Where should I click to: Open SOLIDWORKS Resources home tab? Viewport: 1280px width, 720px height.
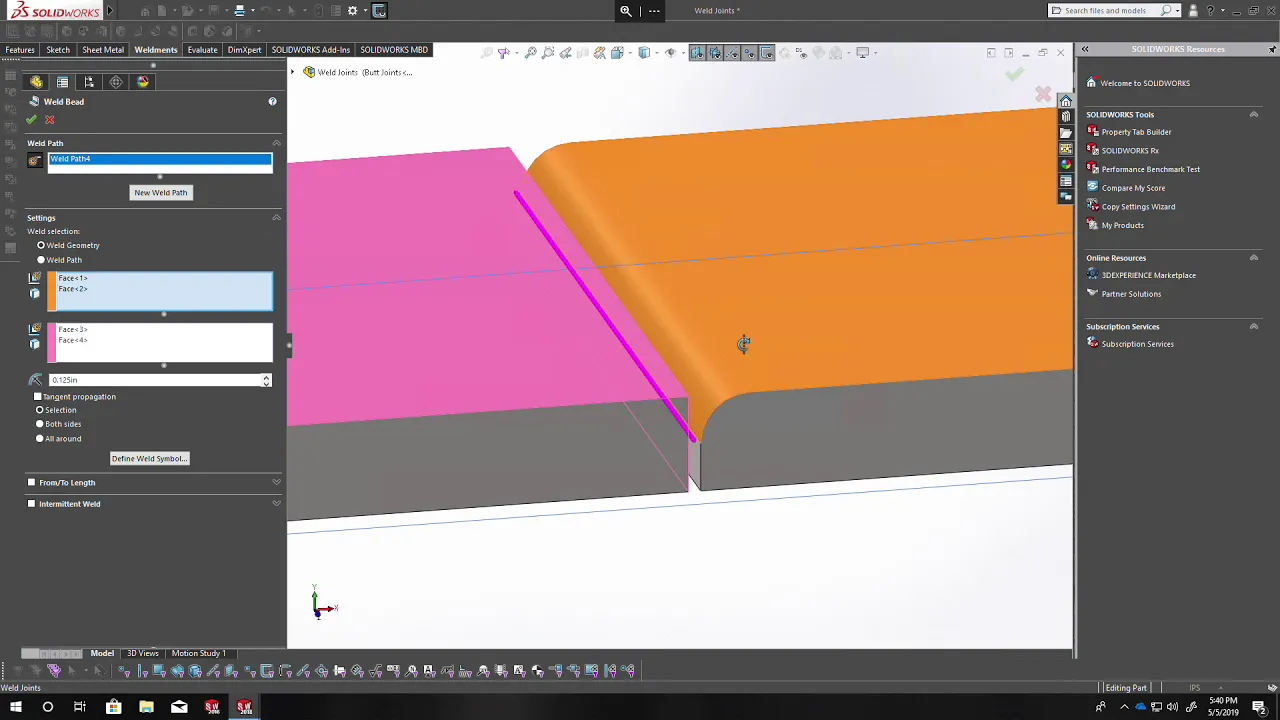click(x=1066, y=101)
